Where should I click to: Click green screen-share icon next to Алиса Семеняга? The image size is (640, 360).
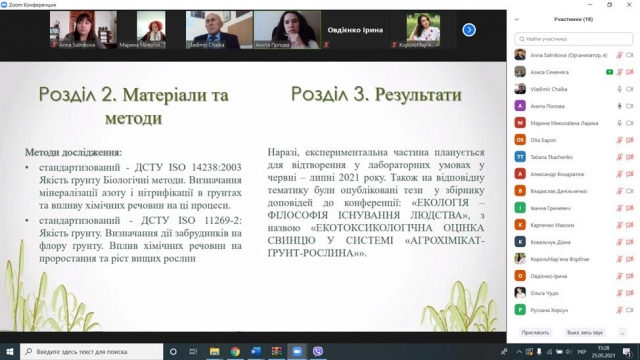pyautogui.click(x=609, y=72)
